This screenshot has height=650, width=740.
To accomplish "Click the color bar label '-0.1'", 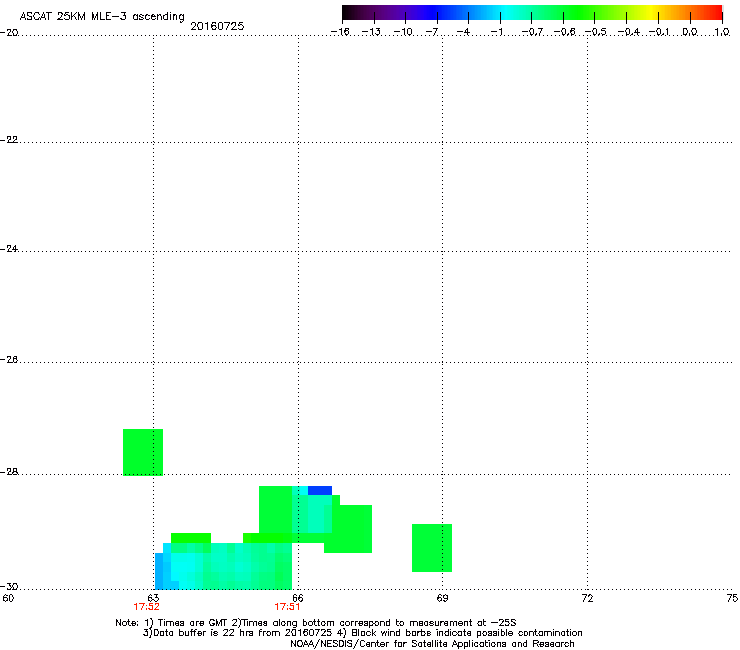I will coord(659,32).
